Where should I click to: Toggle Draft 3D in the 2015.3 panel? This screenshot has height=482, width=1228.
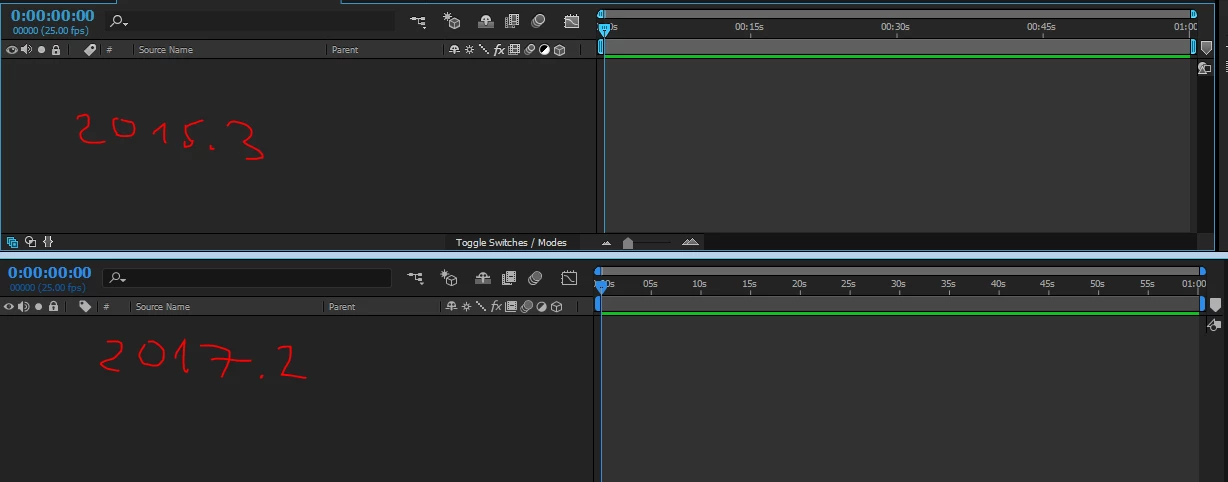pos(452,21)
